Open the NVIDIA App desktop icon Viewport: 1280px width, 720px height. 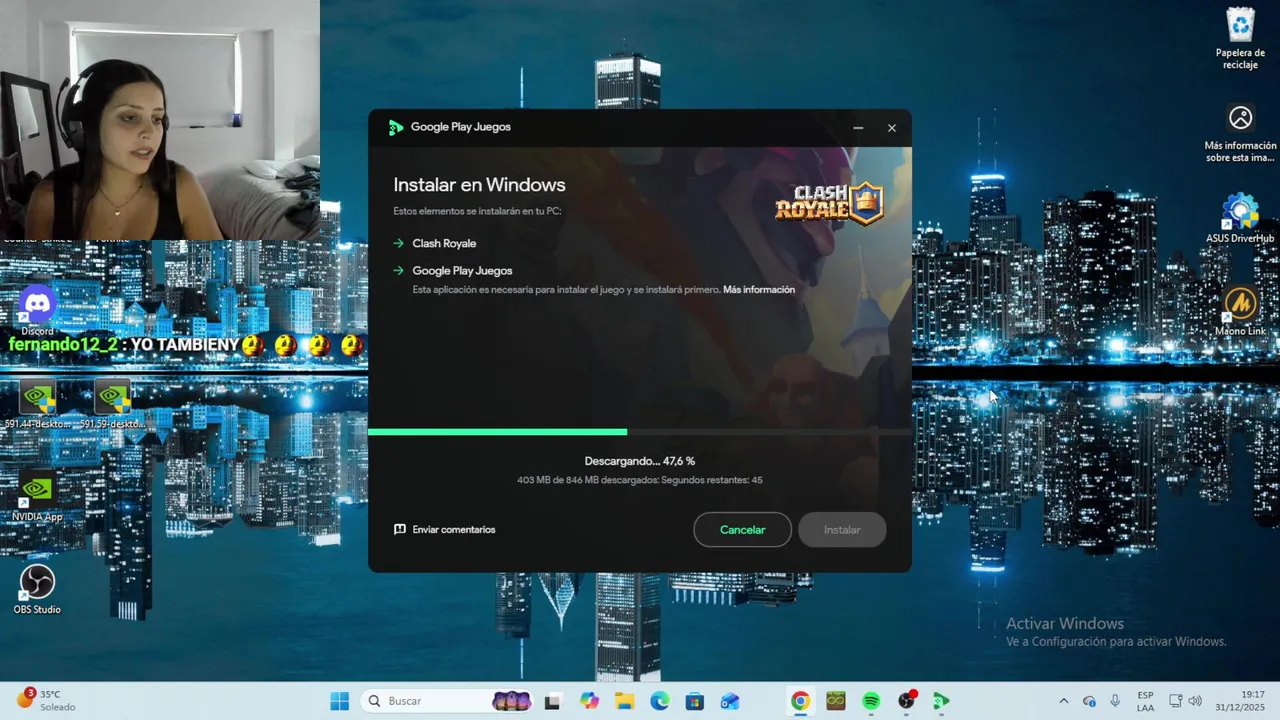pos(37,497)
